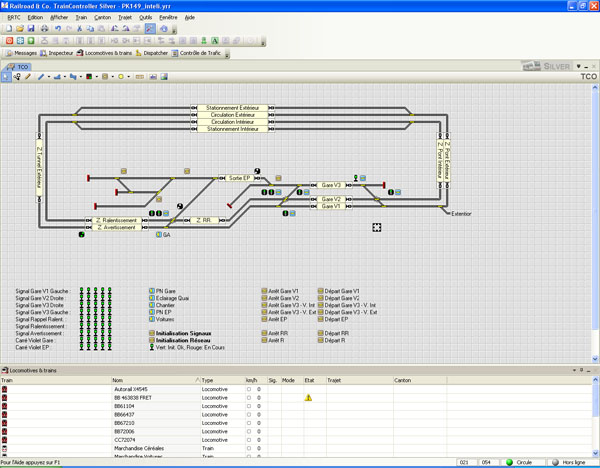The height and width of the screenshot is (468, 600).
Task: Toggle the PN Gare switch
Action: (x=152, y=291)
